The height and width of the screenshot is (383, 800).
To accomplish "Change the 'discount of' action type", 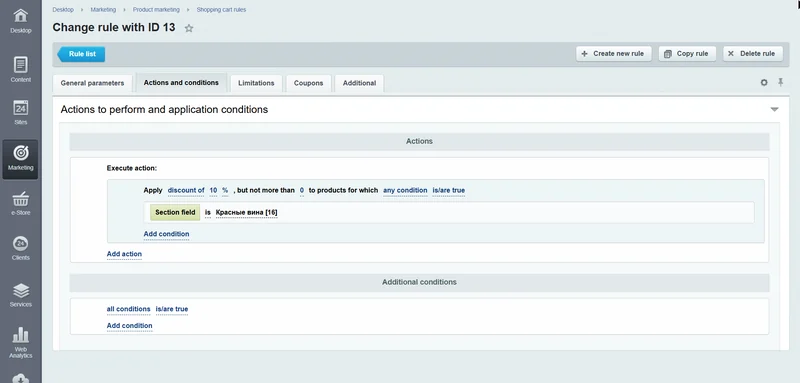I will (186, 190).
